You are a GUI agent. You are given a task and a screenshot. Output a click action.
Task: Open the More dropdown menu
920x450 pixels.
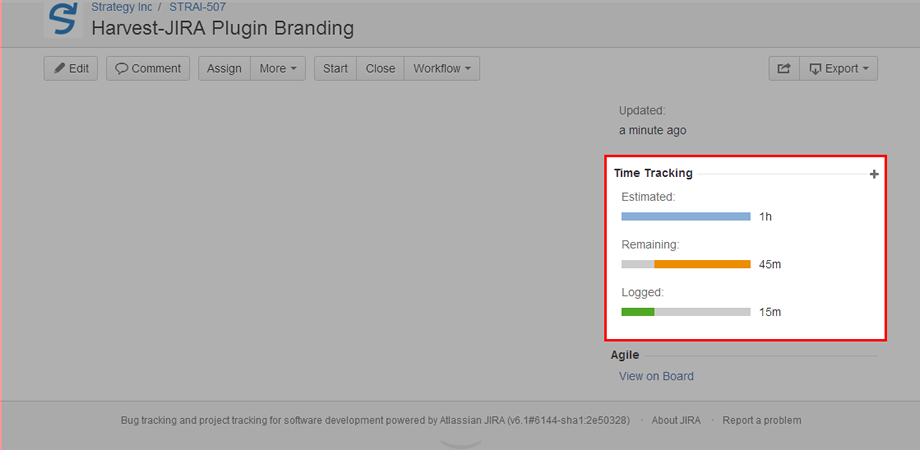point(278,69)
